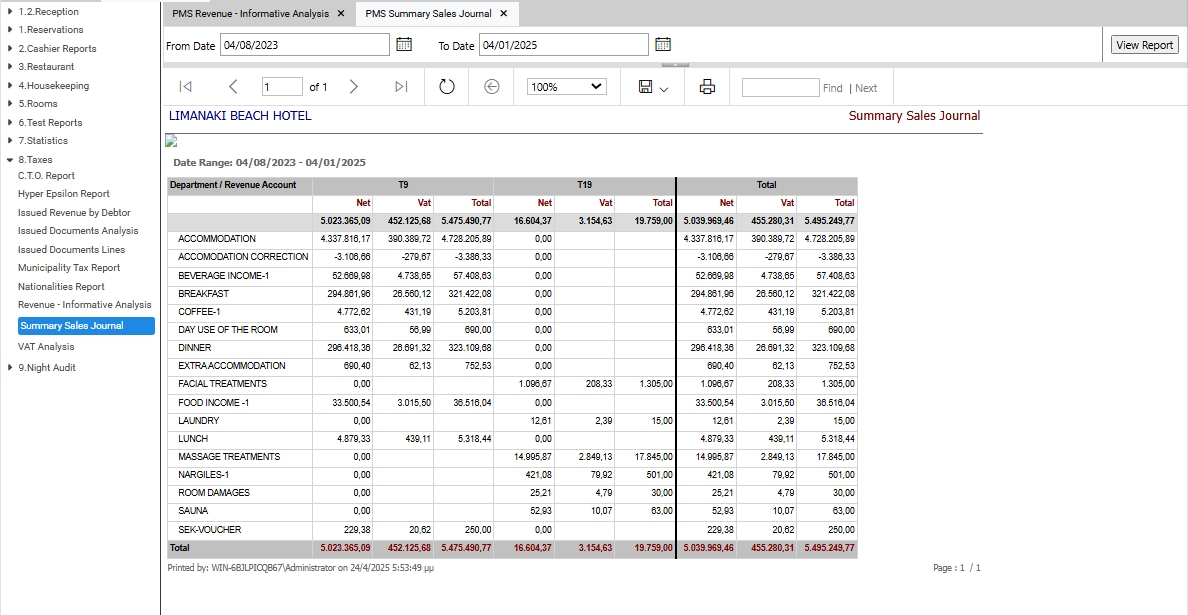This screenshot has height=615, width=1188.
Task: Click the NARGILES-1 row label
Action: click(204, 475)
